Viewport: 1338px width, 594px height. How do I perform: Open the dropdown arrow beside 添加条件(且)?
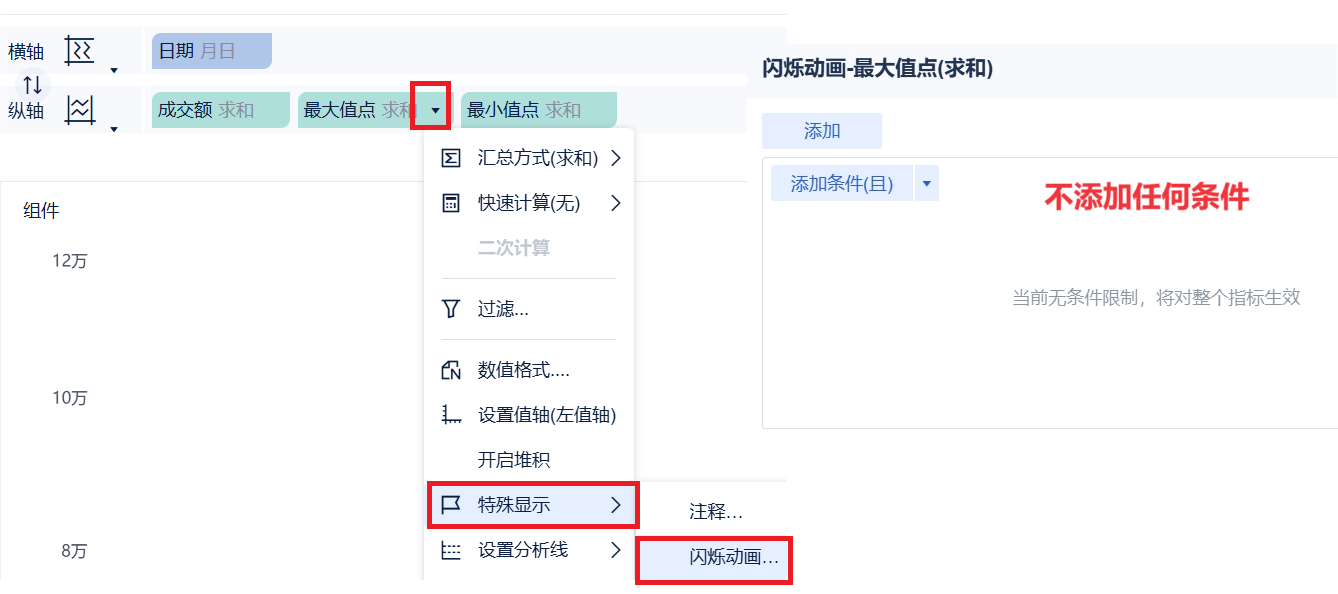926,184
